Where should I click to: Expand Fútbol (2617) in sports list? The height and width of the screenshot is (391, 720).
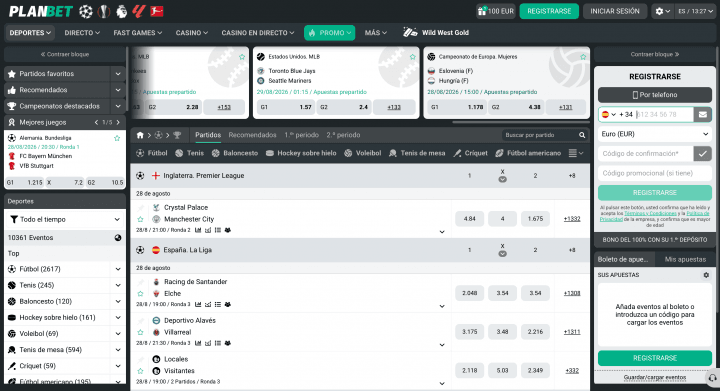[118, 269]
